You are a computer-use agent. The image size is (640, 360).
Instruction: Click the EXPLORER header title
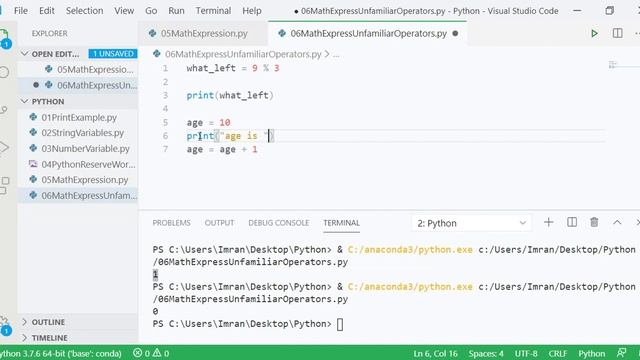(x=49, y=33)
